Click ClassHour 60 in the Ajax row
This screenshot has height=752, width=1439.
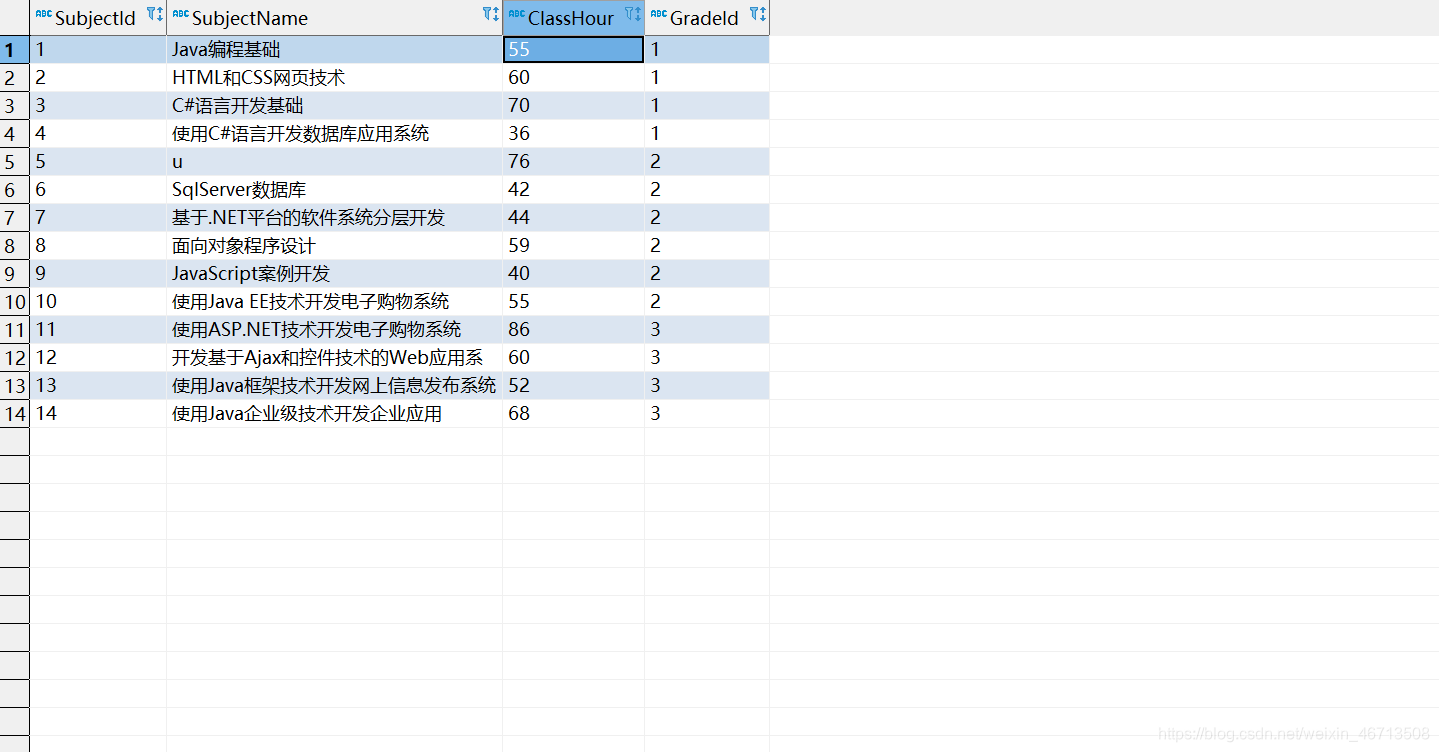tap(573, 357)
